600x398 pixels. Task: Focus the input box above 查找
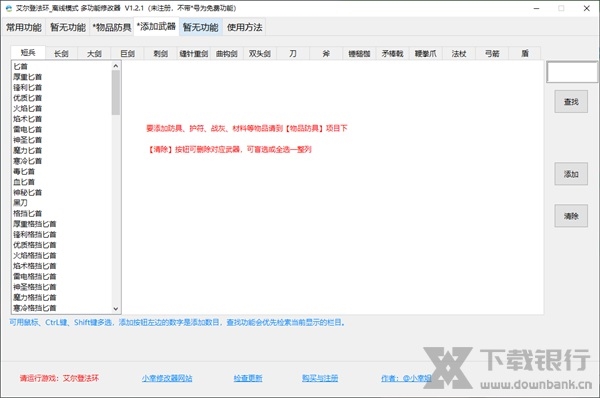(x=572, y=72)
